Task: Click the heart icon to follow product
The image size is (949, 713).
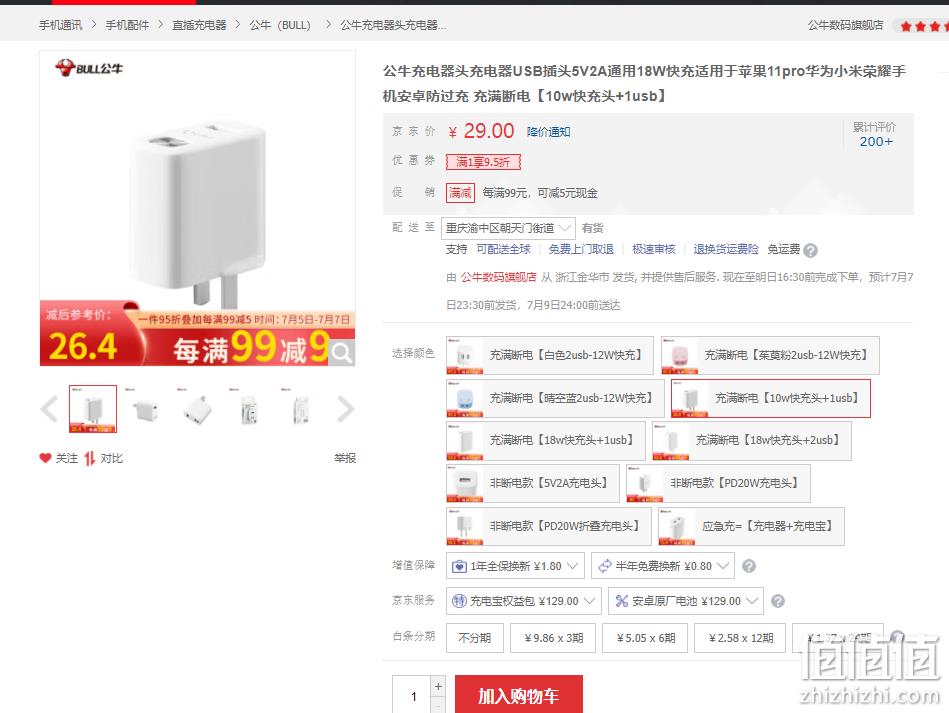Action: coord(45,458)
